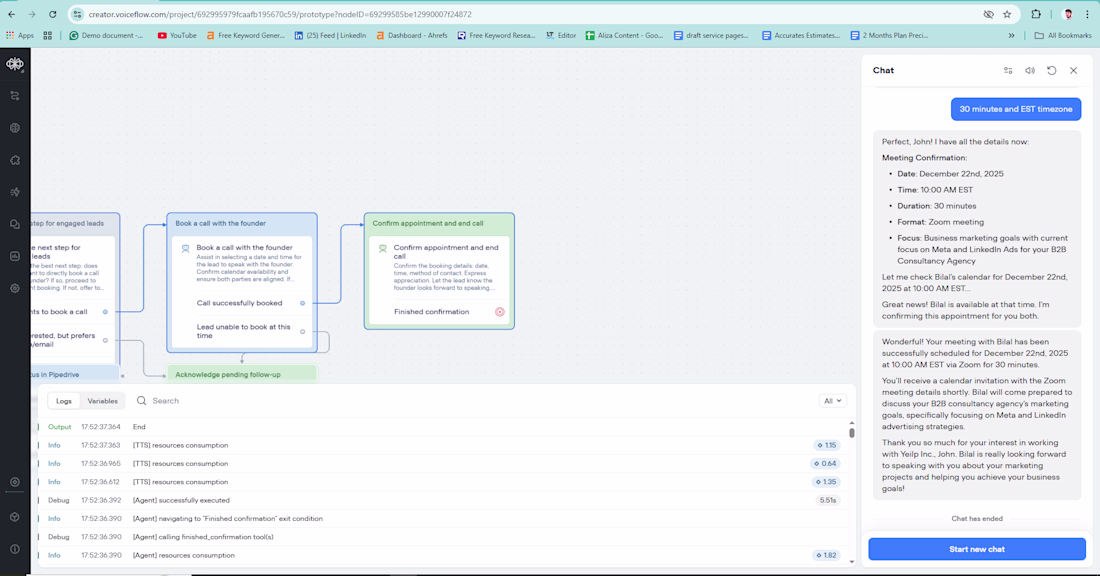Click the browser forward arrow
This screenshot has height=576, width=1100.
32,14
